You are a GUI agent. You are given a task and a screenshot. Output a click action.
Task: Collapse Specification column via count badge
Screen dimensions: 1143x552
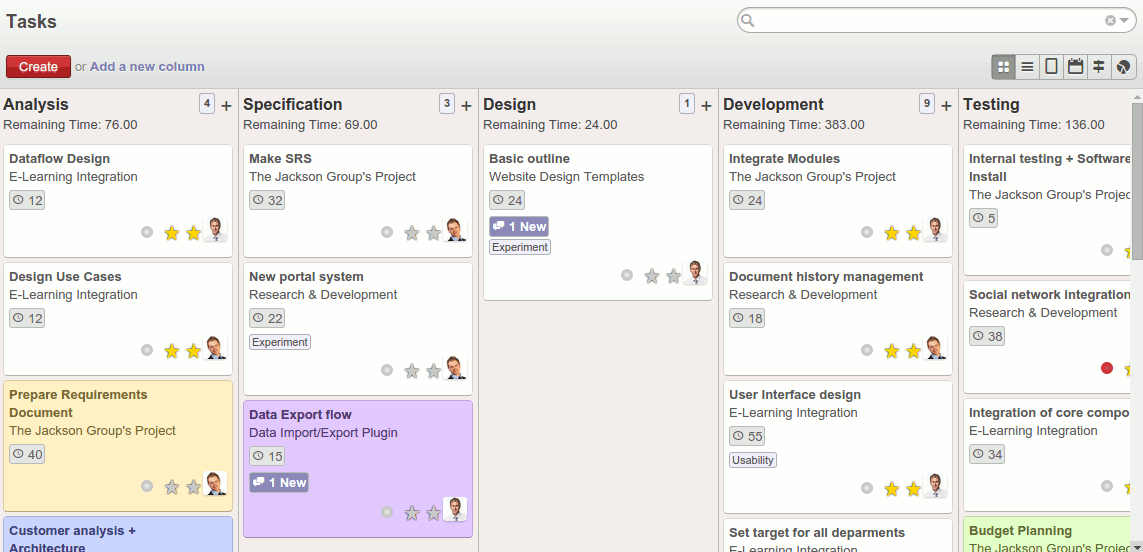[447, 103]
